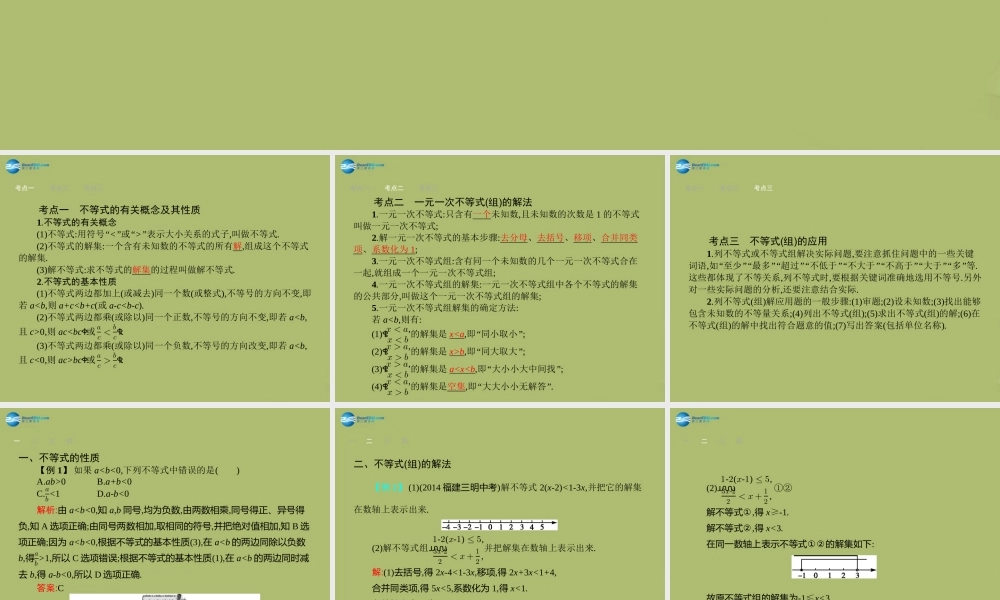
Task: Click heading 二、不等式(组)的解法
Action: pos(402,464)
